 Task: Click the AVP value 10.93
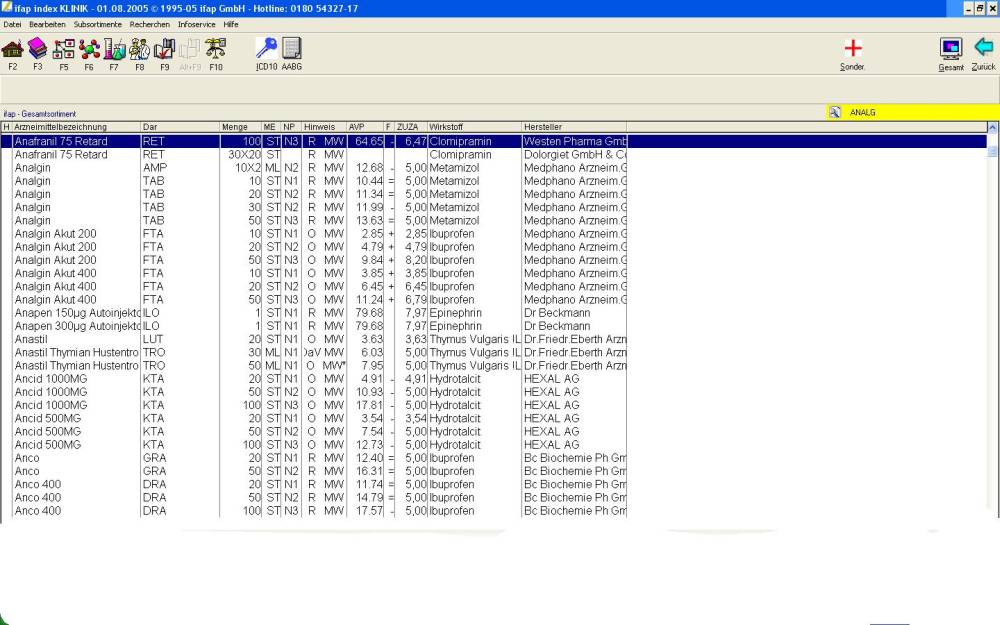tap(369, 392)
